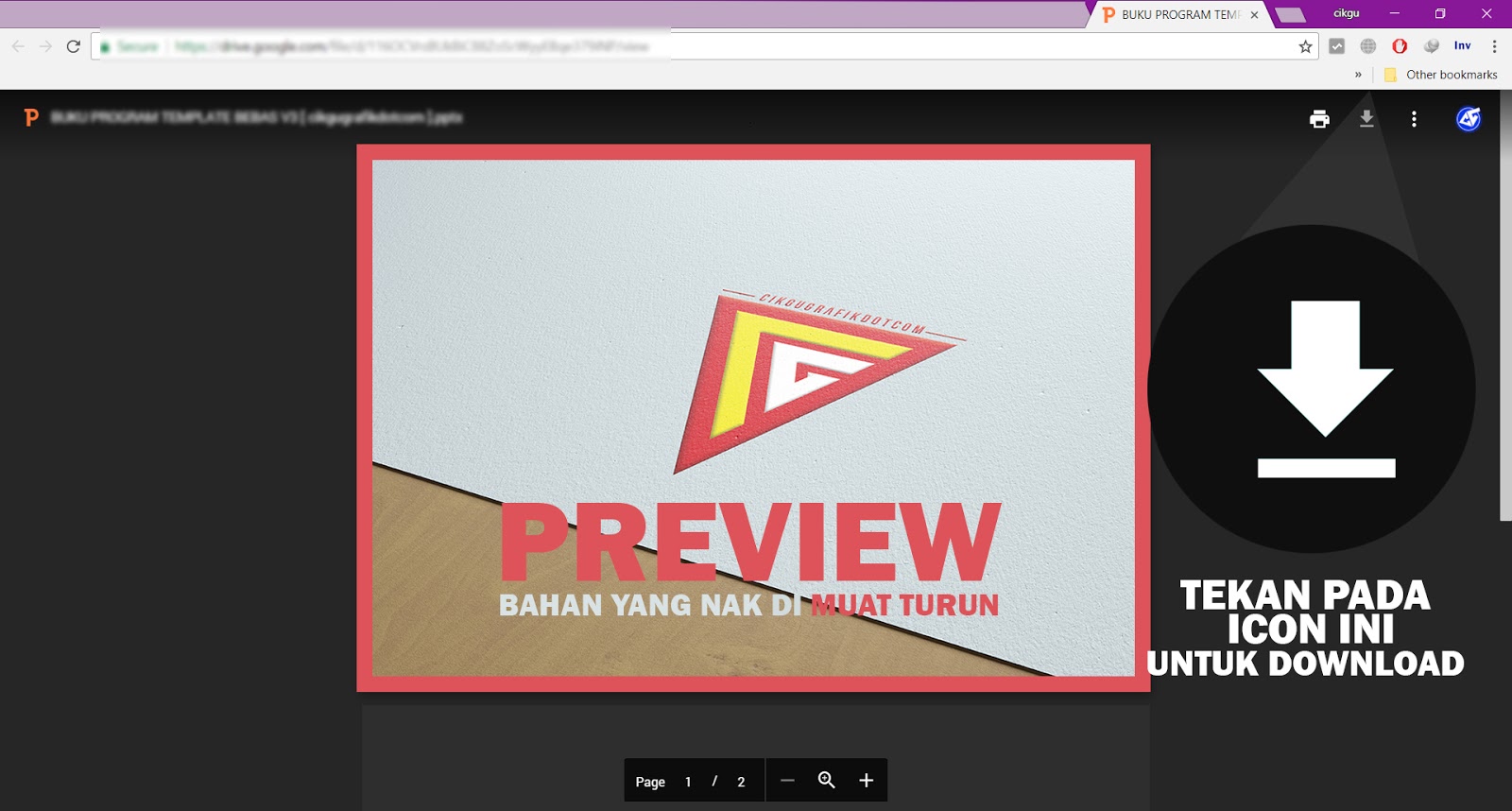Zoom in using the plus button
This screenshot has height=811, width=1512.
coord(866,781)
